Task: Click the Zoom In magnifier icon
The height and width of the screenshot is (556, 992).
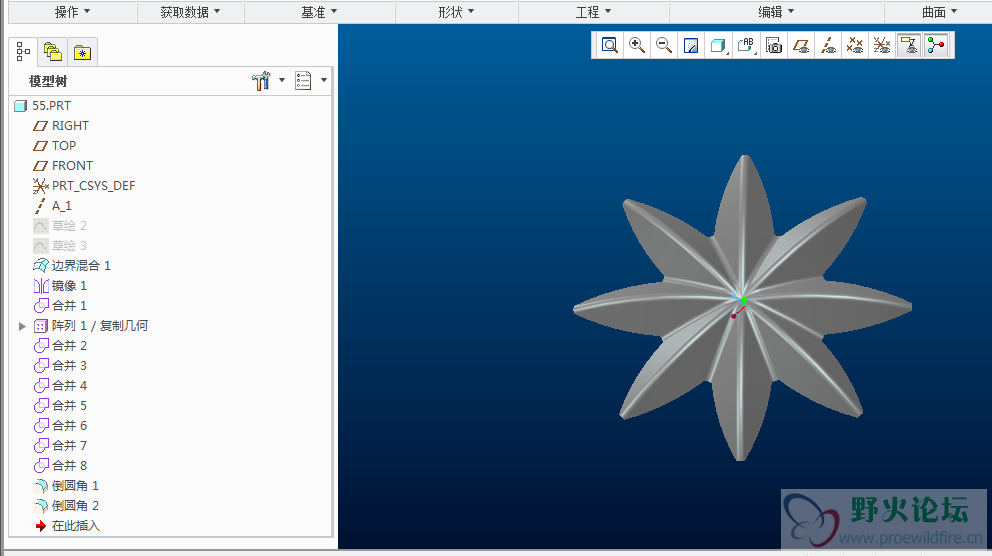Action: point(636,45)
